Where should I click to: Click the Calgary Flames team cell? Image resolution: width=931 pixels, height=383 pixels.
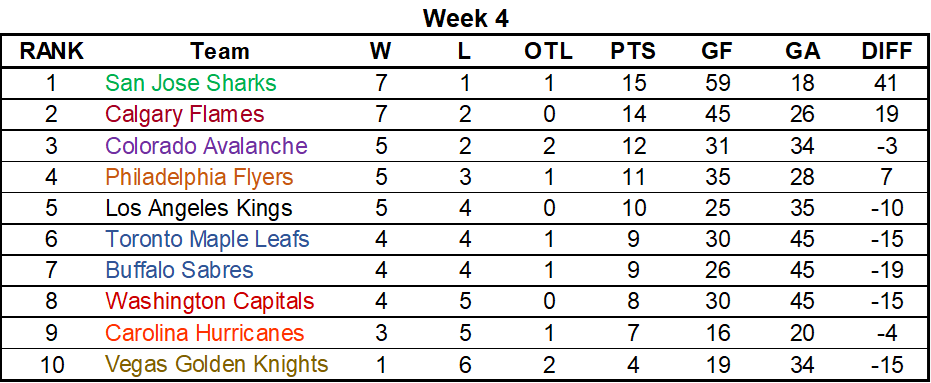pos(185,114)
